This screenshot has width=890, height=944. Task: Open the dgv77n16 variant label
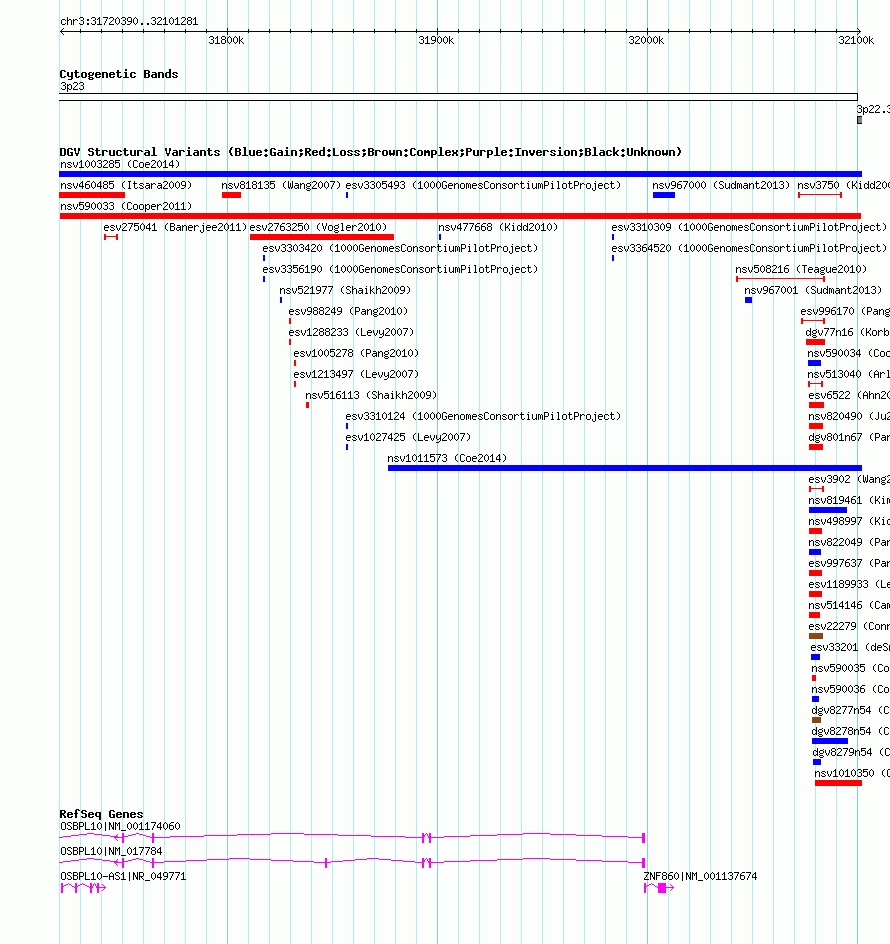[847, 333]
